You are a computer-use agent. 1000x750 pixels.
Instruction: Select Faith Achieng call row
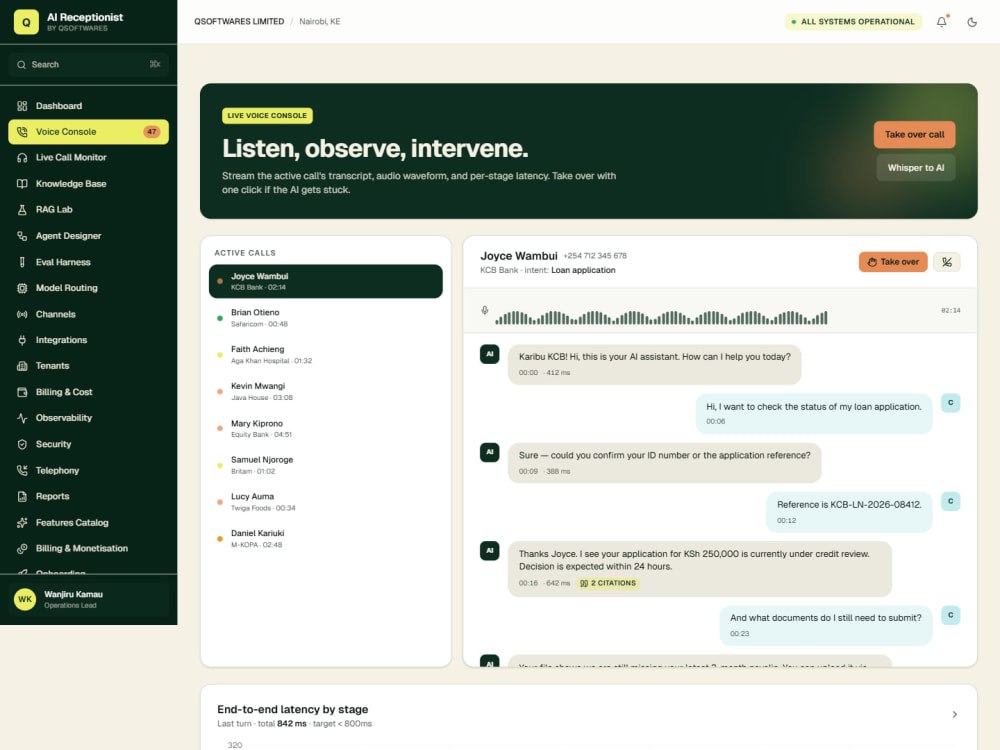pos(326,355)
